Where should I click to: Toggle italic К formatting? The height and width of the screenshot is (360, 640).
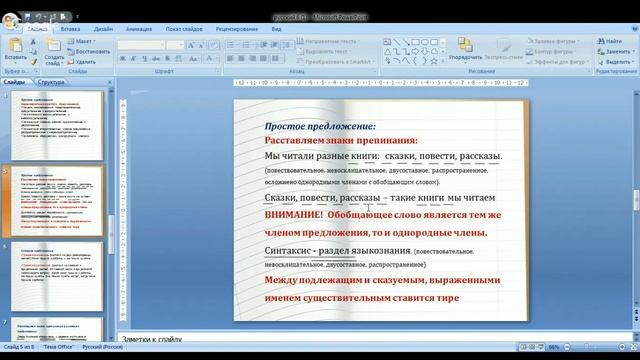tap(133, 59)
